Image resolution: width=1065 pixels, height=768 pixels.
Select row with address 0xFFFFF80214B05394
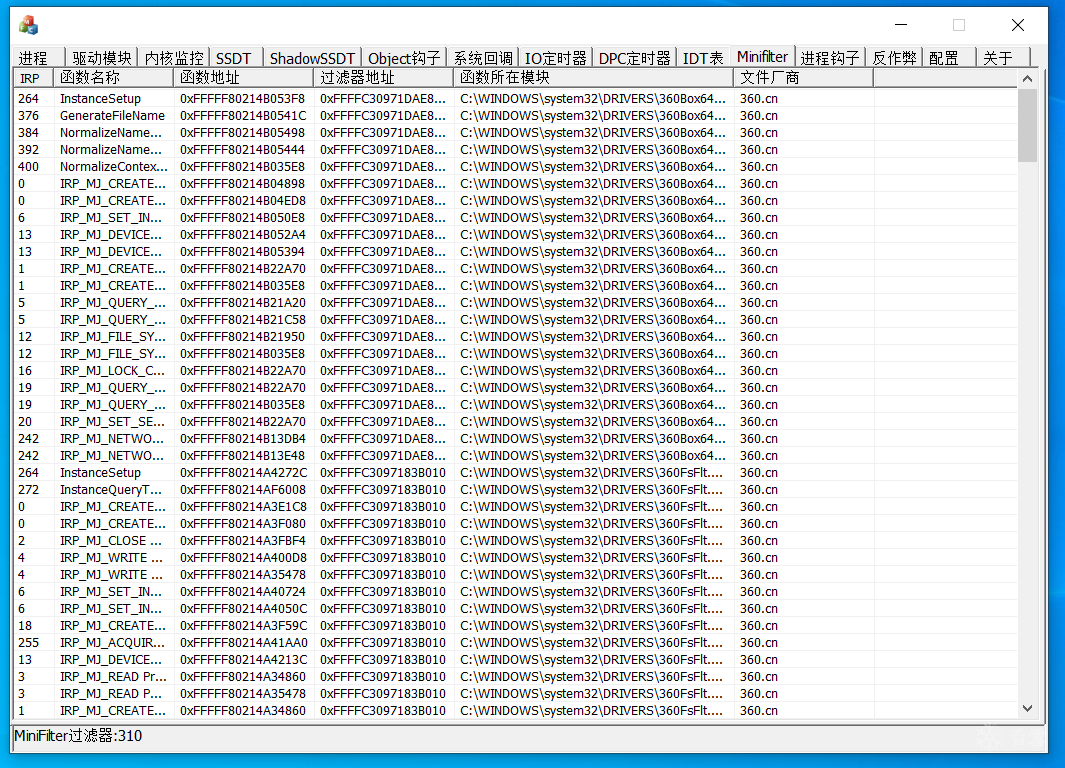515,251
